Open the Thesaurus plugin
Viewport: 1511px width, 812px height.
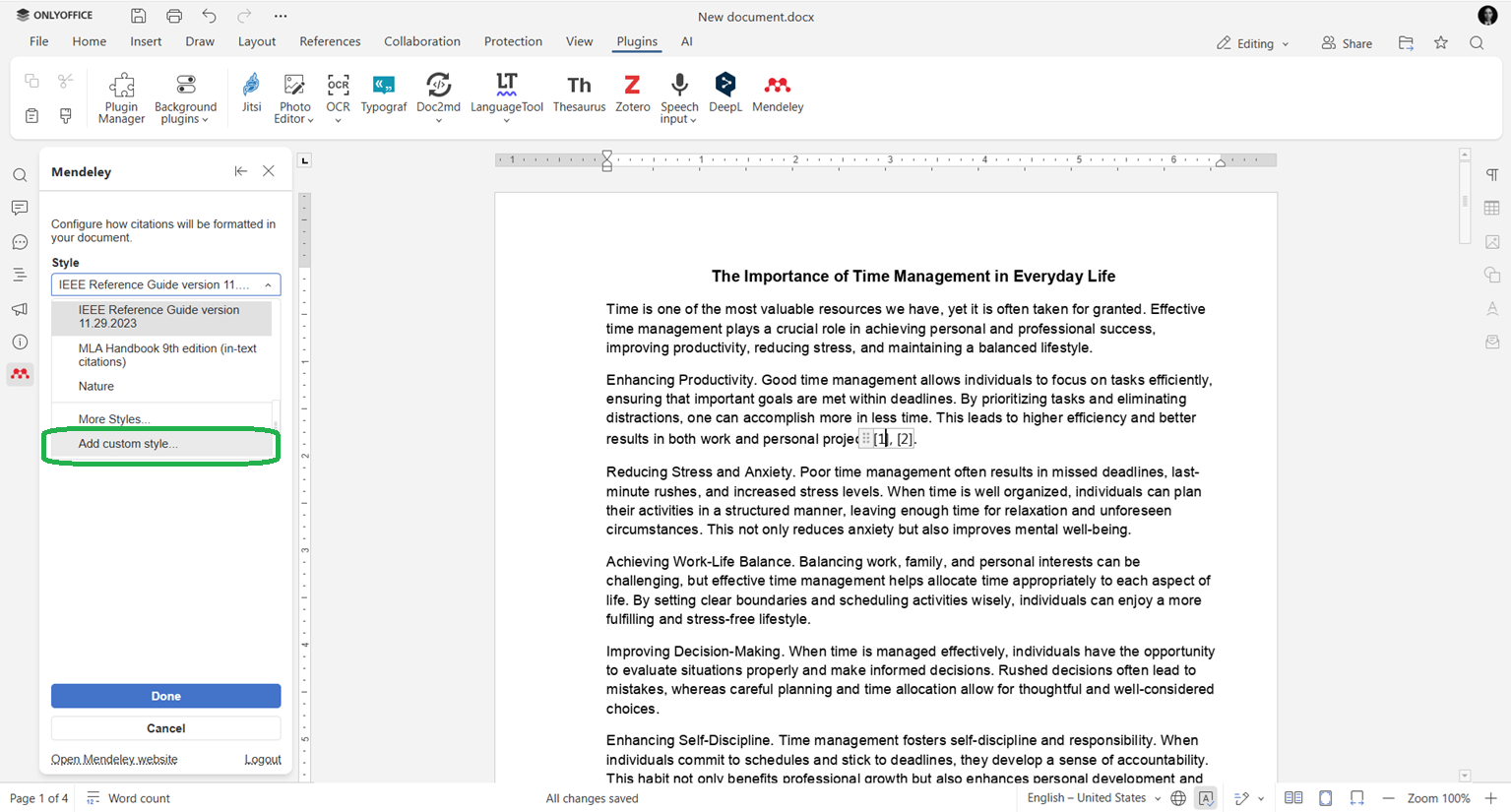pyautogui.click(x=579, y=94)
